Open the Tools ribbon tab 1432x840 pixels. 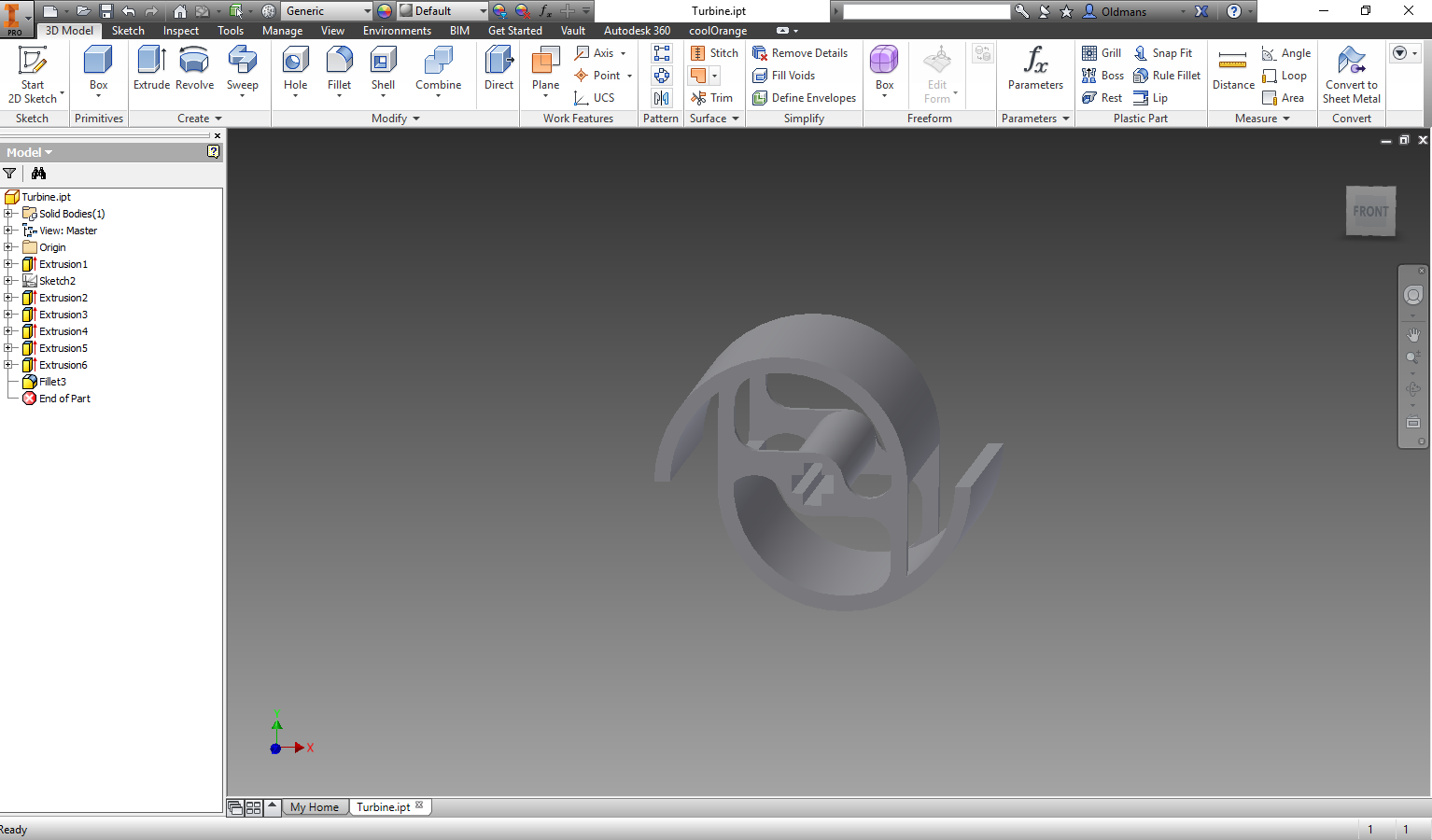coord(231,31)
